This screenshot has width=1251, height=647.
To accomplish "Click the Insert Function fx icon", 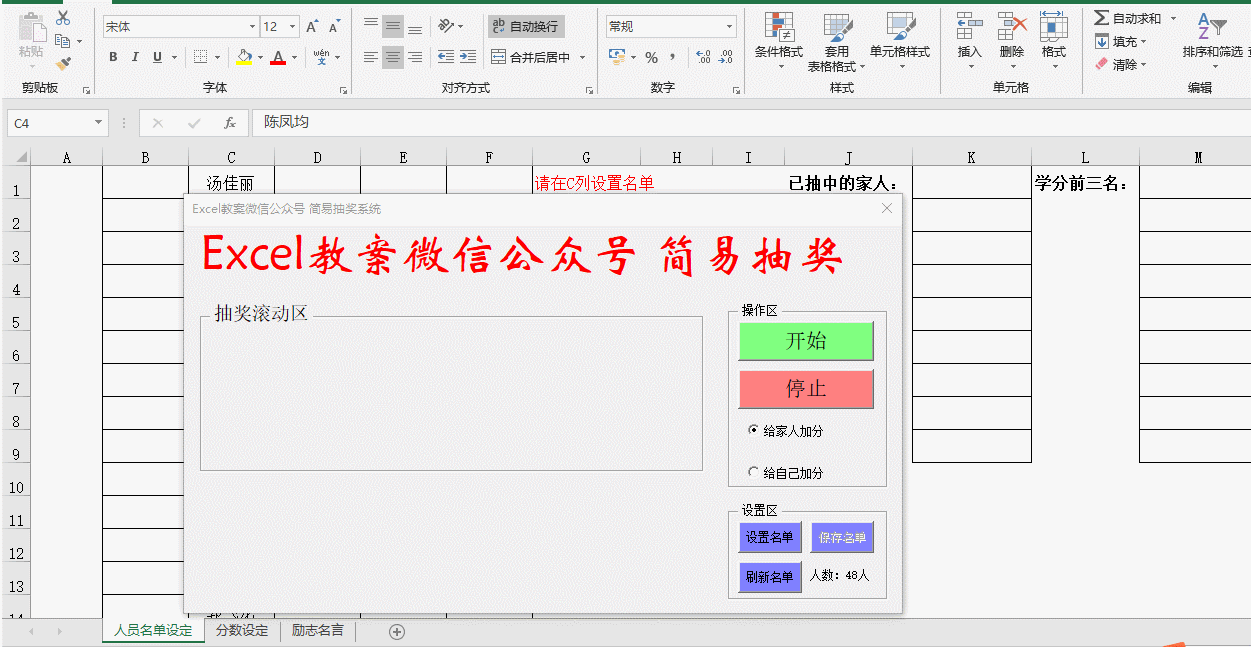I will tap(229, 123).
